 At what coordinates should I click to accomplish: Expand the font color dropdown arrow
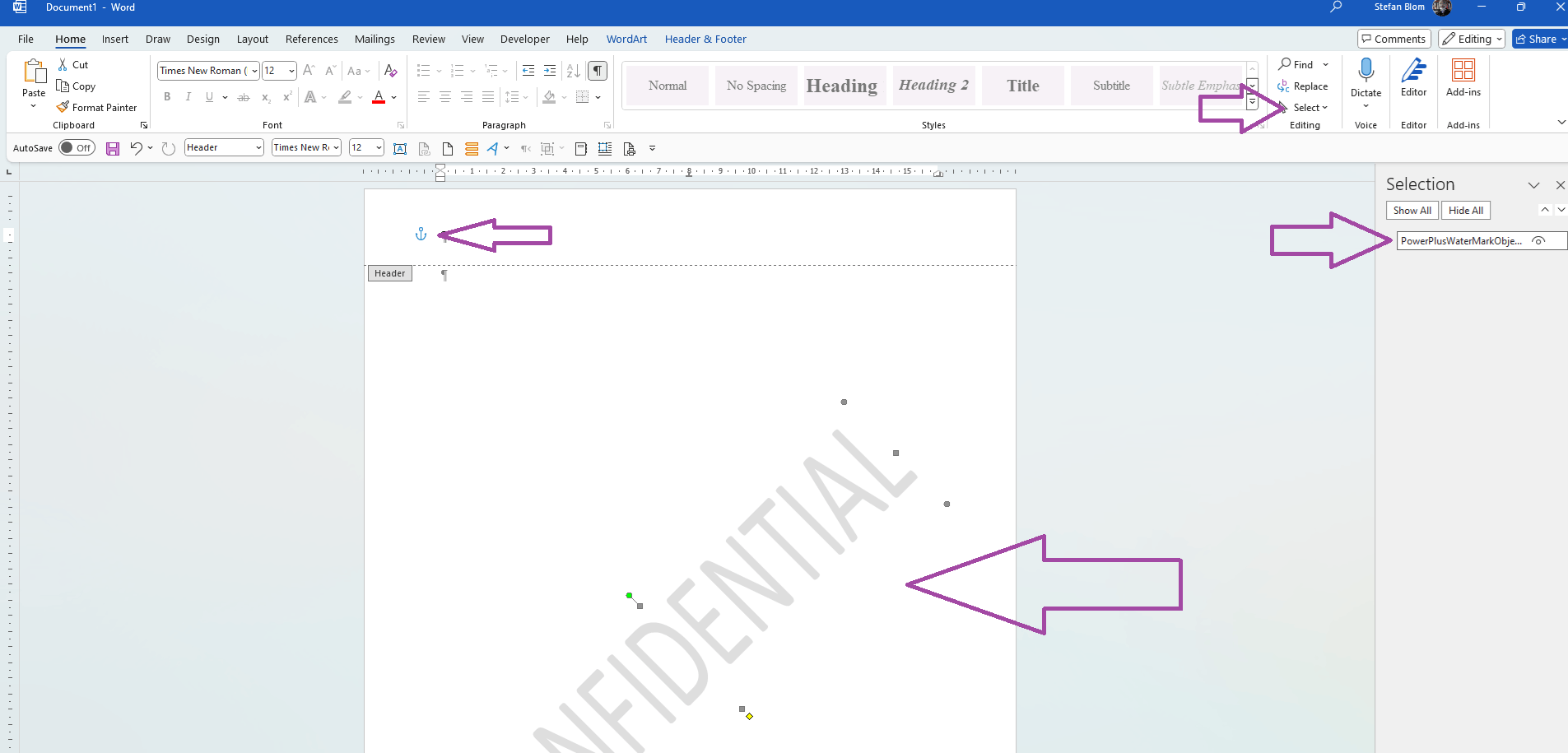[394, 97]
